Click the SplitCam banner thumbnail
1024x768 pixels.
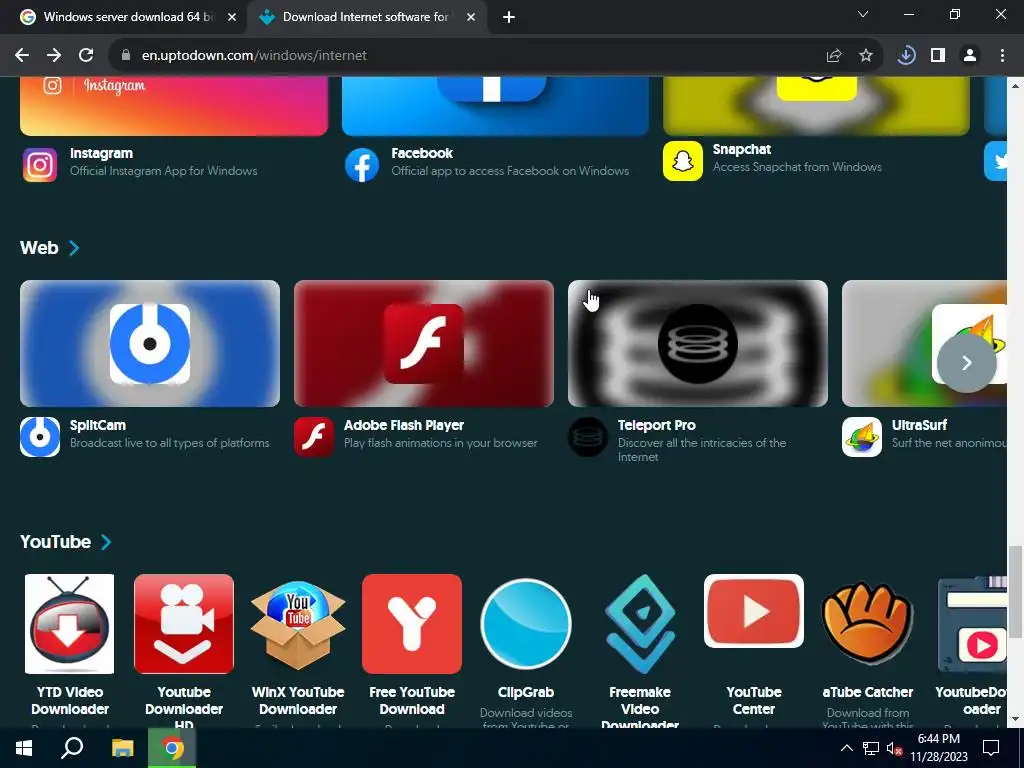[150, 344]
